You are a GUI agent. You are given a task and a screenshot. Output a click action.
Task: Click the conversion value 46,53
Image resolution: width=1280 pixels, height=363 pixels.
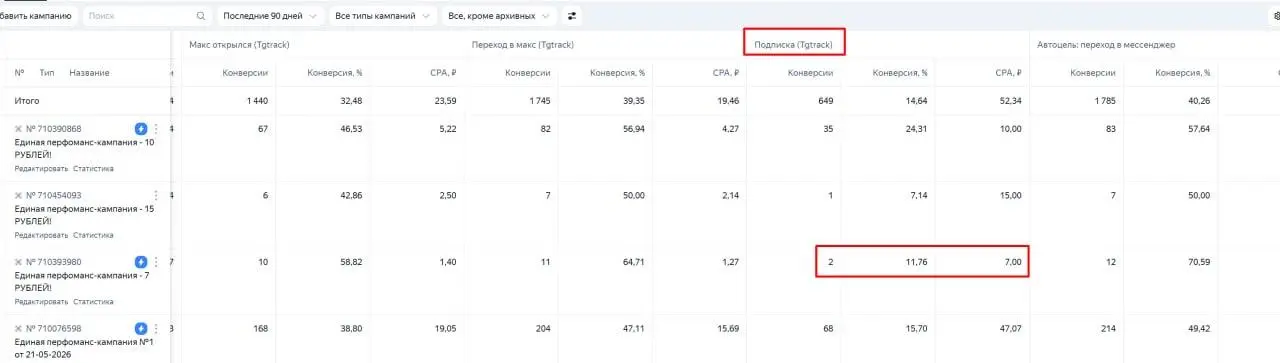click(350, 129)
